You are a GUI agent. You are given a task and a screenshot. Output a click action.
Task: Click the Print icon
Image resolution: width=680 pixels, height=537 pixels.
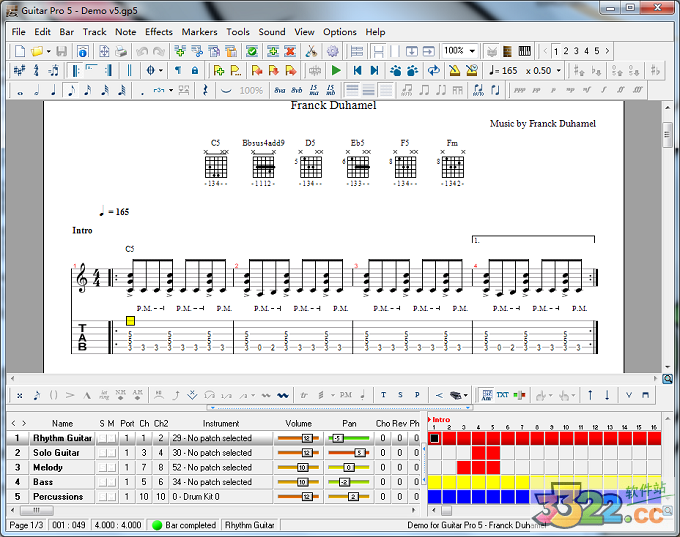click(121, 51)
